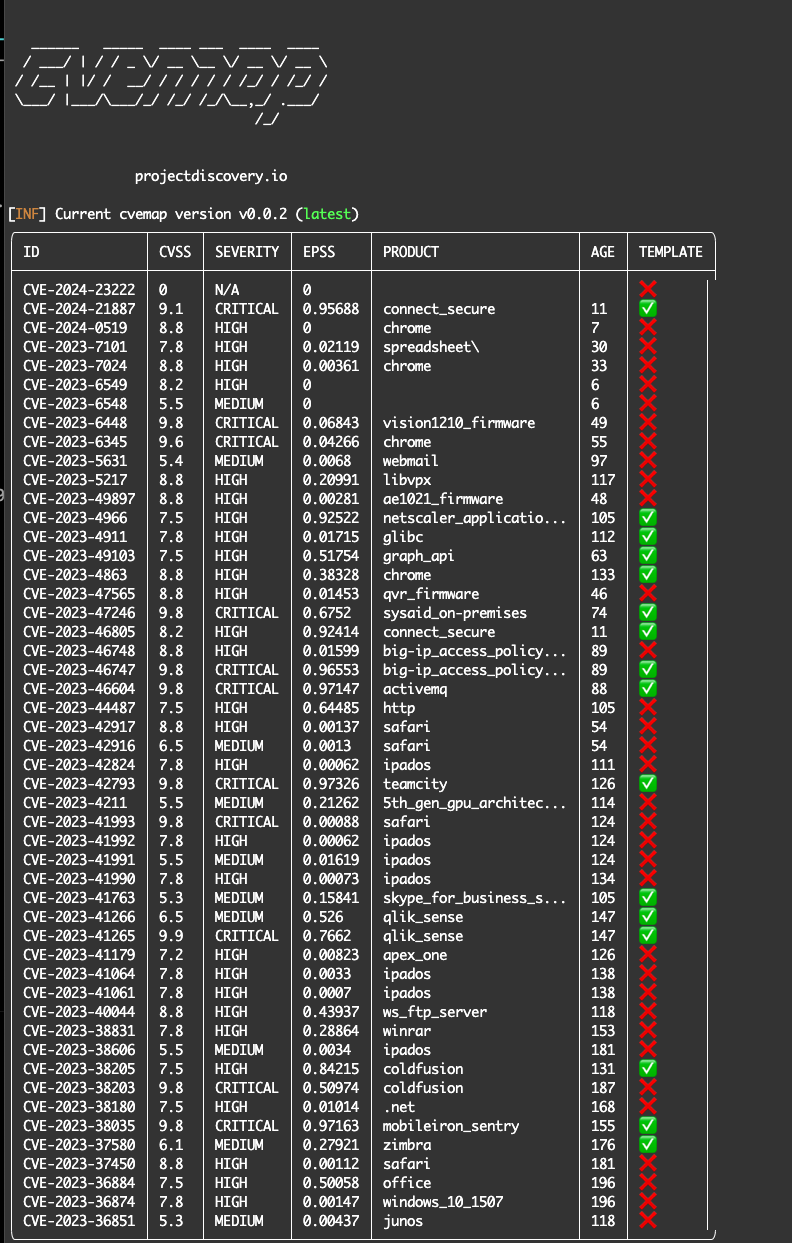The height and width of the screenshot is (1243, 792).
Task: Click the red cross for CVE-2023-36851
Action: click(648, 1221)
